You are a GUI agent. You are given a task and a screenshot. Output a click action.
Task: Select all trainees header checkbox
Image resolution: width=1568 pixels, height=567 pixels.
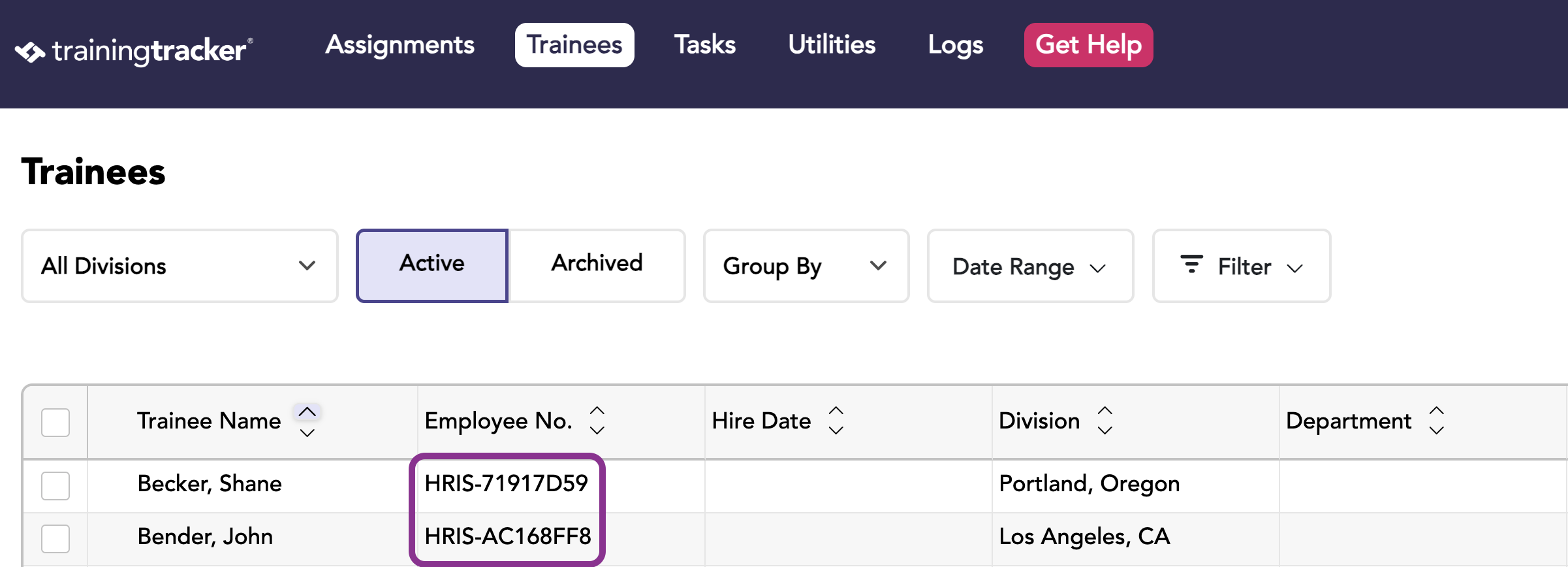tap(55, 423)
